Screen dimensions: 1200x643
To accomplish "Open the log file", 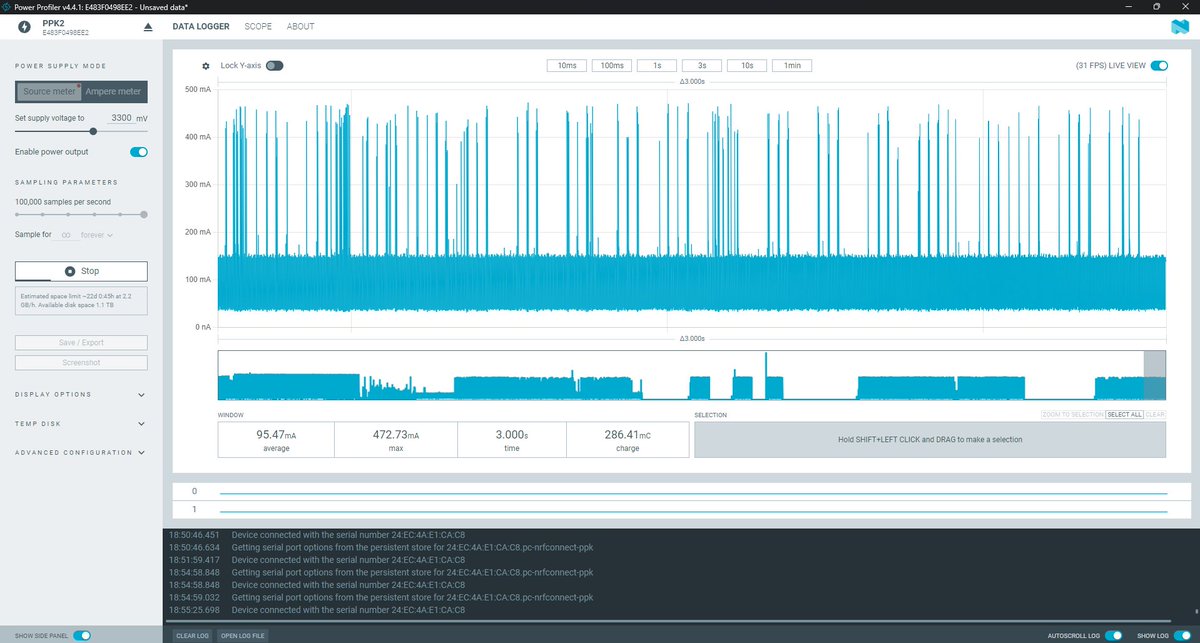I will pyautogui.click(x=242, y=635).
